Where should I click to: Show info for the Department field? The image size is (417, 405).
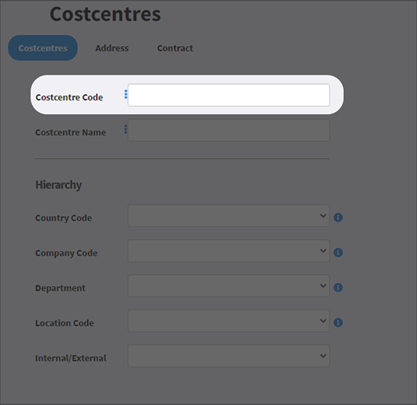[x=338, y=288]
